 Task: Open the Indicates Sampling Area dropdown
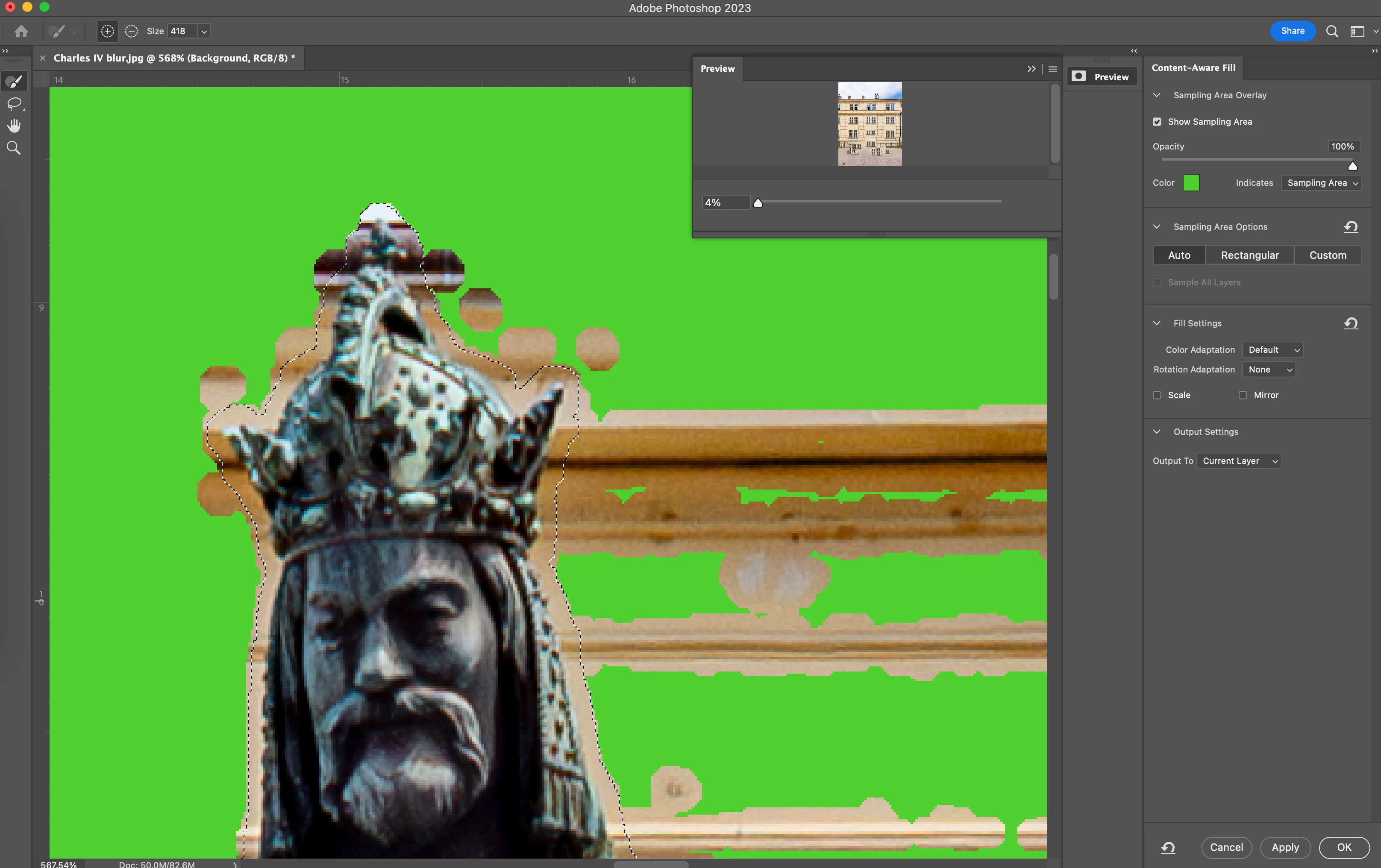(1321, 183)
